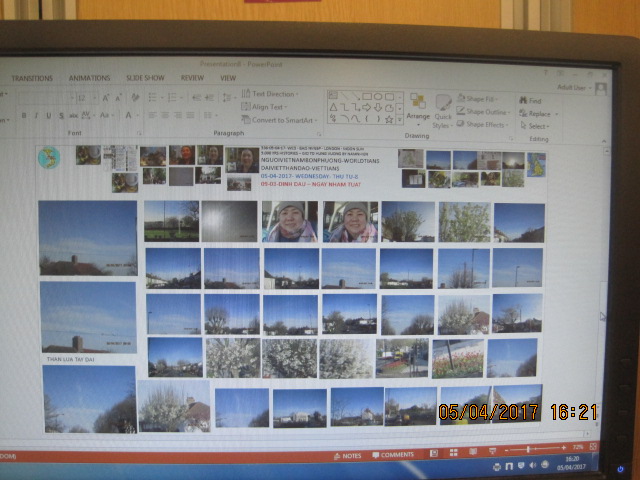The width and height of the screenshot is (640, 480).
Task: Select the triangle shape
Action: coord(333,107)
